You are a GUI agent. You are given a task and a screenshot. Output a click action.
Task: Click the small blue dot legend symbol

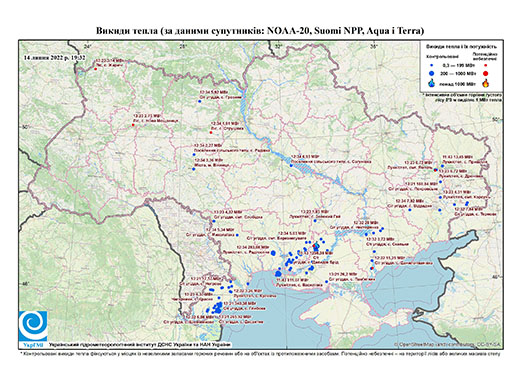click(432, 65)
